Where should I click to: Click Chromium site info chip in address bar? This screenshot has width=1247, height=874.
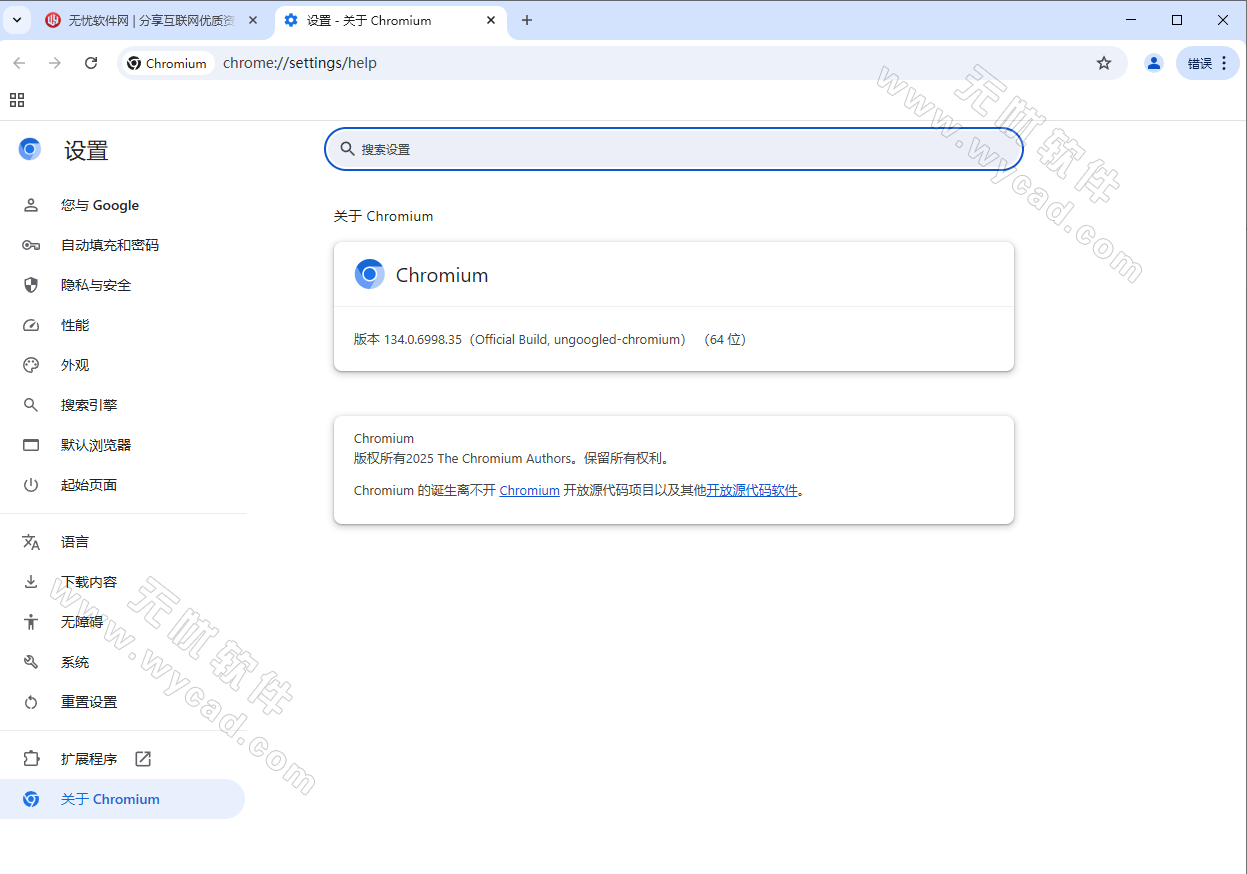point(167,63)
